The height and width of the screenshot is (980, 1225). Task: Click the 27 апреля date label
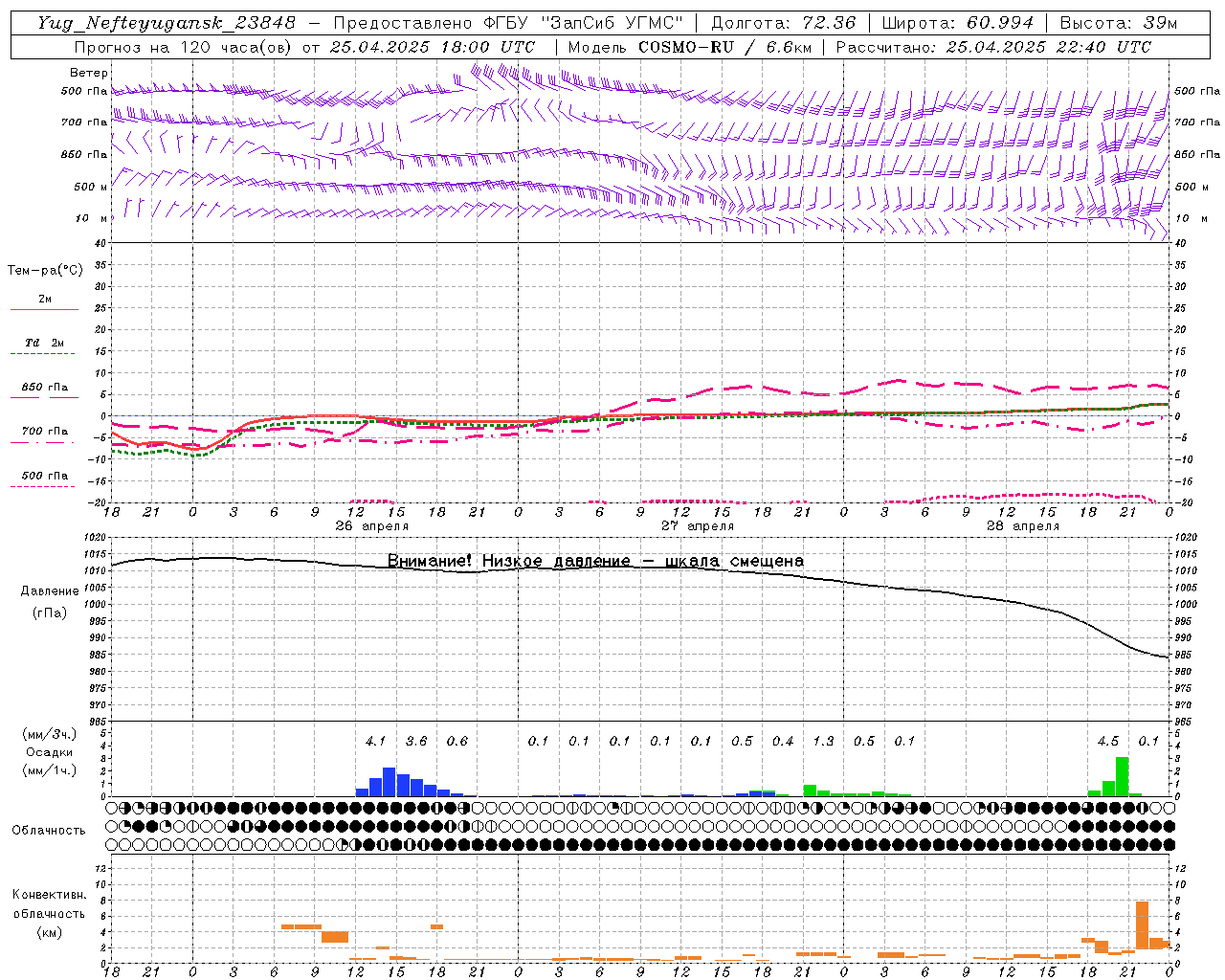pyautogui.click(x=698, y=526)
